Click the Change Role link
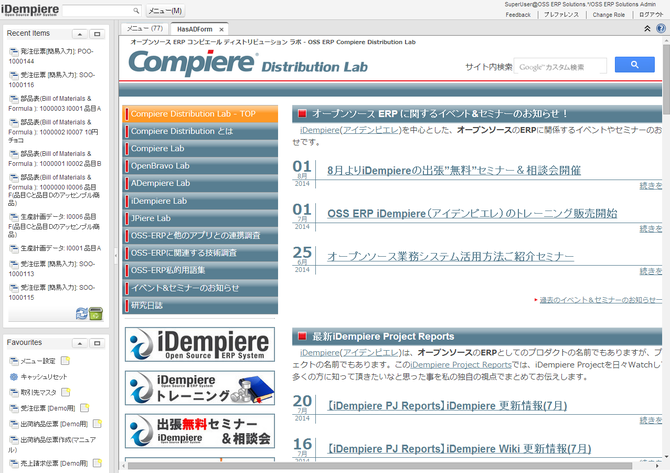Screen dimensions: 670x473 coord(608,15)
